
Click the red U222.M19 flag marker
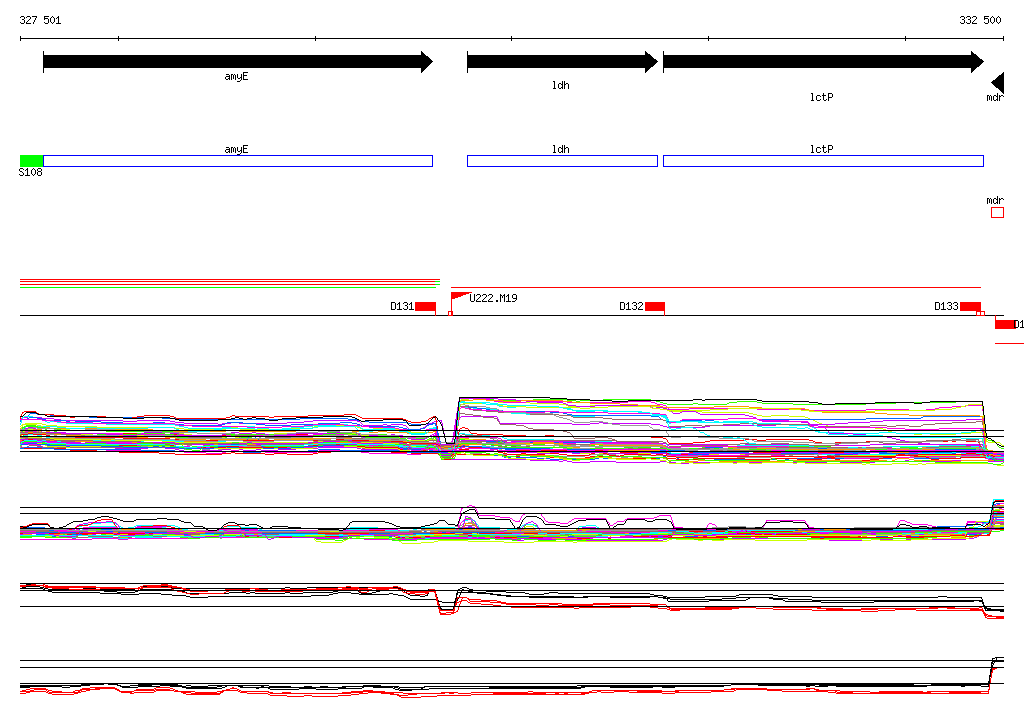[x=460, y=297]
